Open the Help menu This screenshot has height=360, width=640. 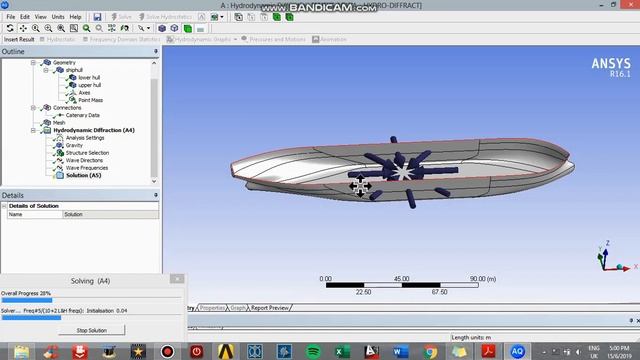[75, 17]
